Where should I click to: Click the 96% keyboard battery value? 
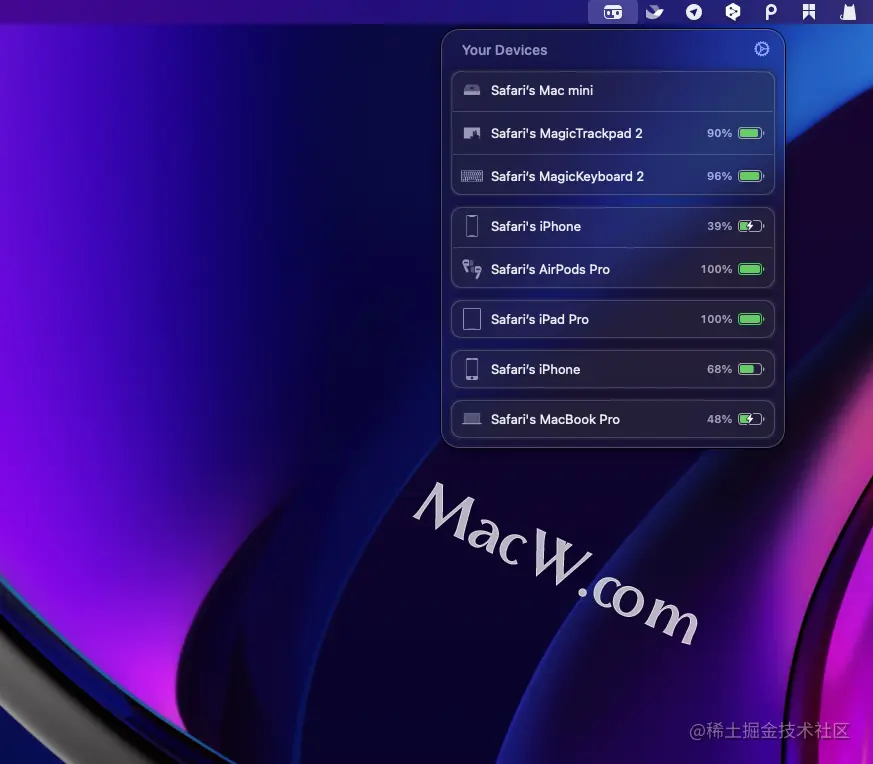coord(719,176)
